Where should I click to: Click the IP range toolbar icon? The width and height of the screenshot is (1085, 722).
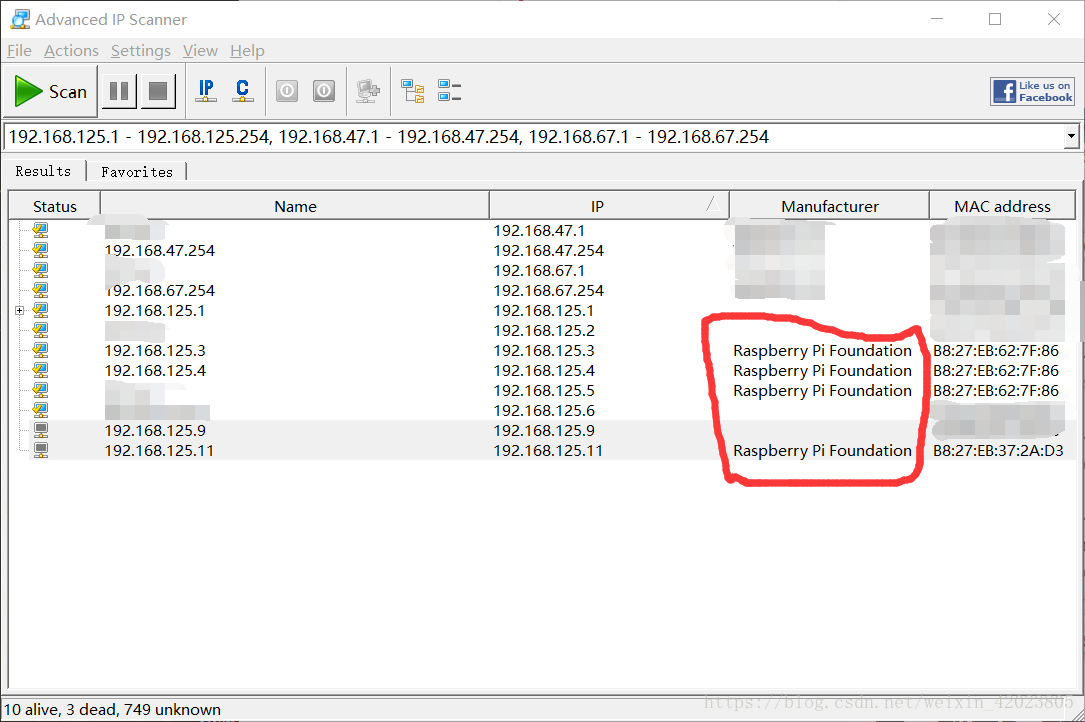(x=206, y=91)
